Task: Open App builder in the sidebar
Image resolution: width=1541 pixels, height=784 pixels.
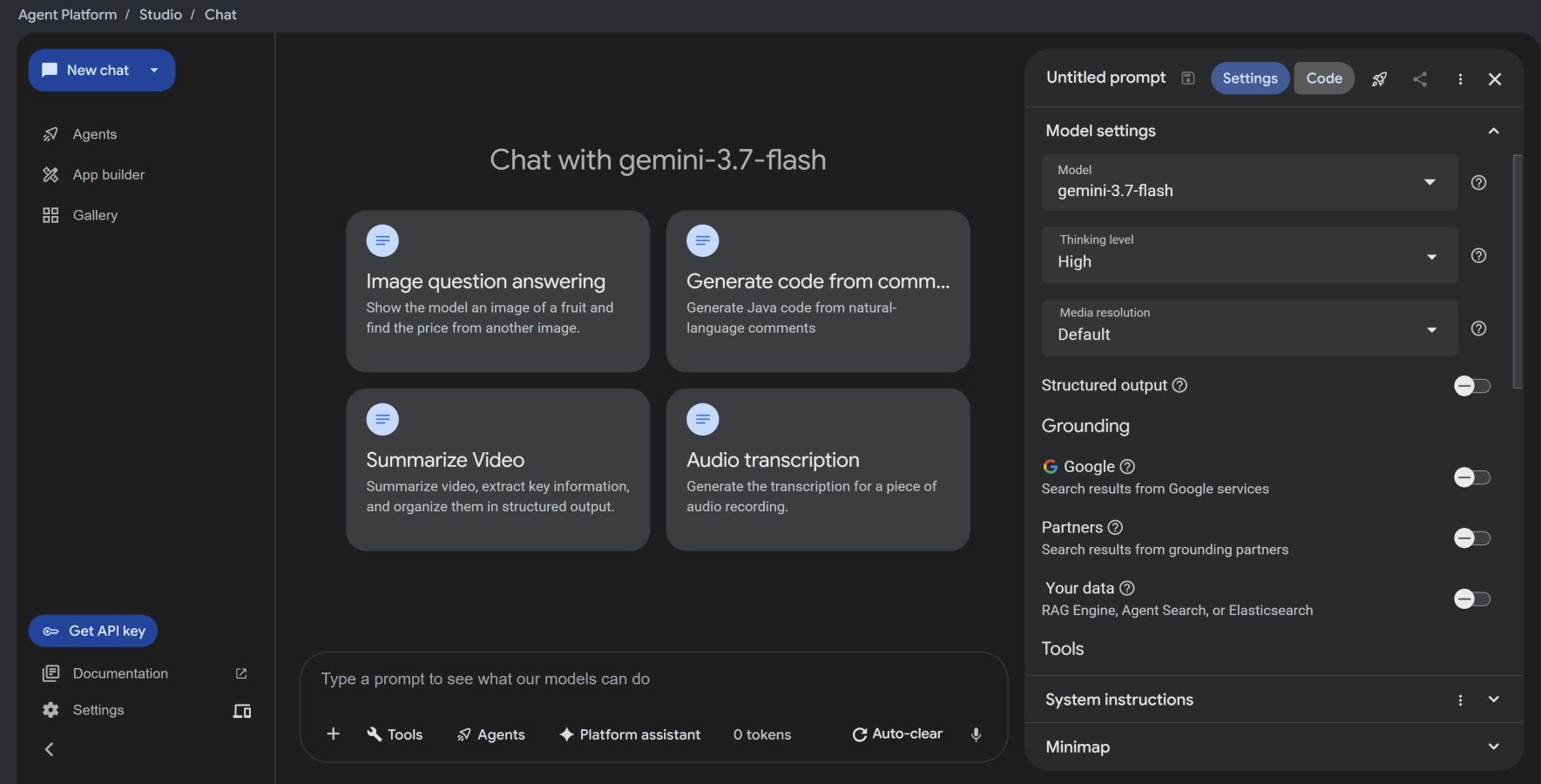Action: [94, 175]
